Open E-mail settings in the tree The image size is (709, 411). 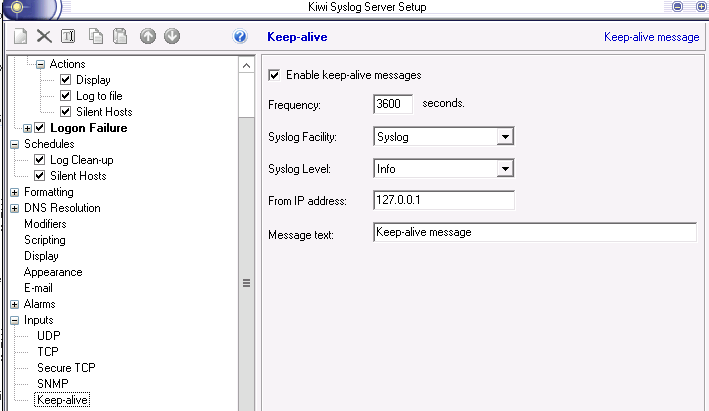pyautogui.click(x=38, y=288)
